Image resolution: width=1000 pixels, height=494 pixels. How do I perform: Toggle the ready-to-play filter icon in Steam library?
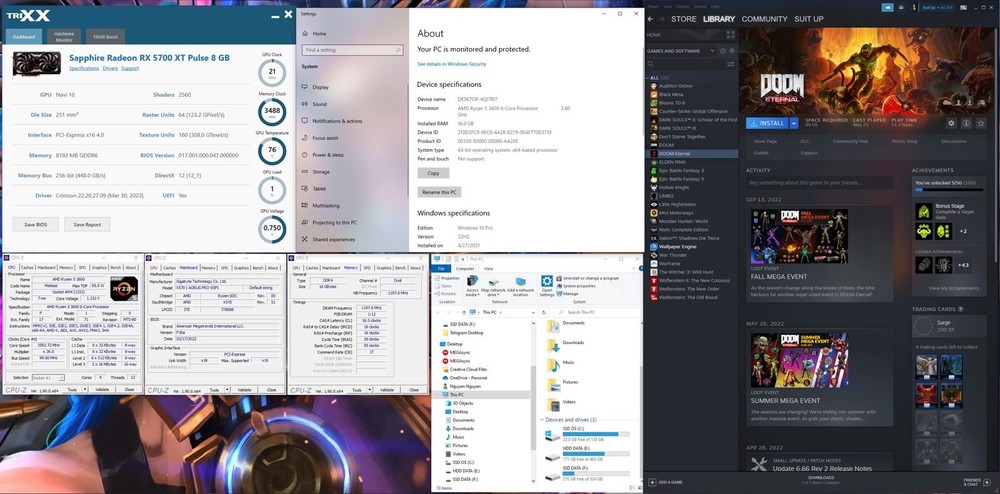point(732,51)
